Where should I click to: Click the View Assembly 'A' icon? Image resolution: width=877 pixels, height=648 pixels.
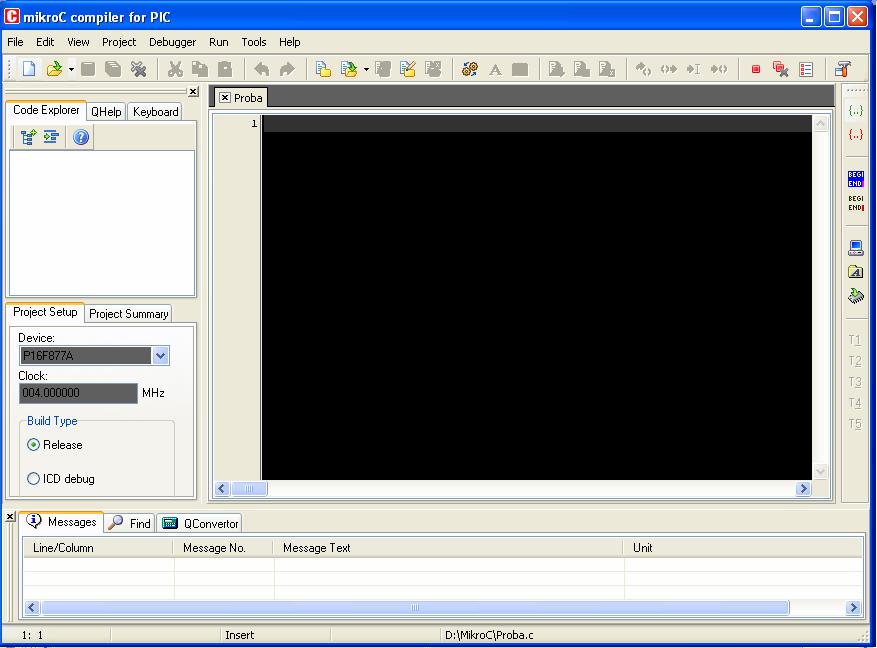(x=495, y=69)
